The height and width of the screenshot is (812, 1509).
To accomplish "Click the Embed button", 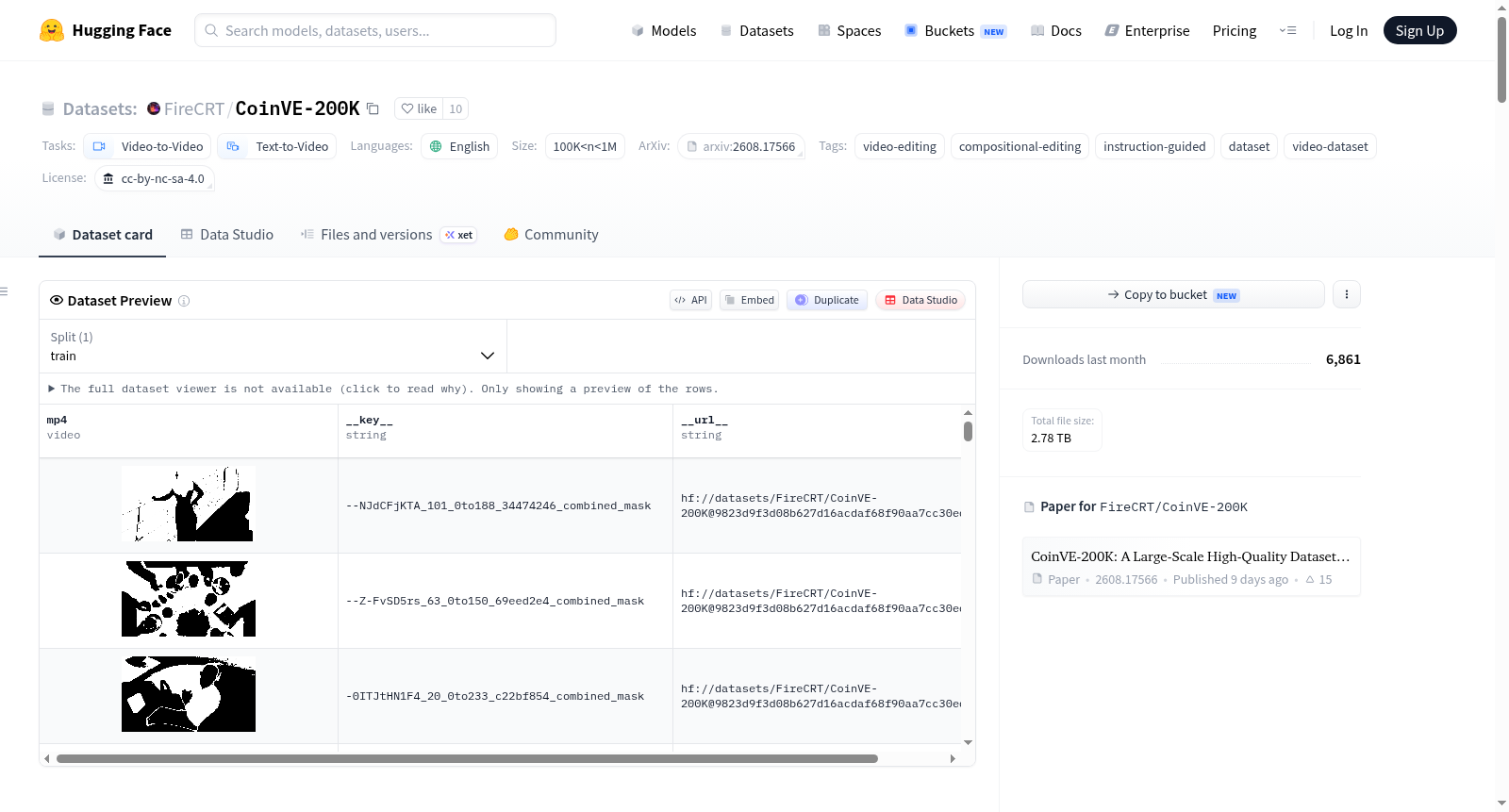I will click(x=749, y=300).
